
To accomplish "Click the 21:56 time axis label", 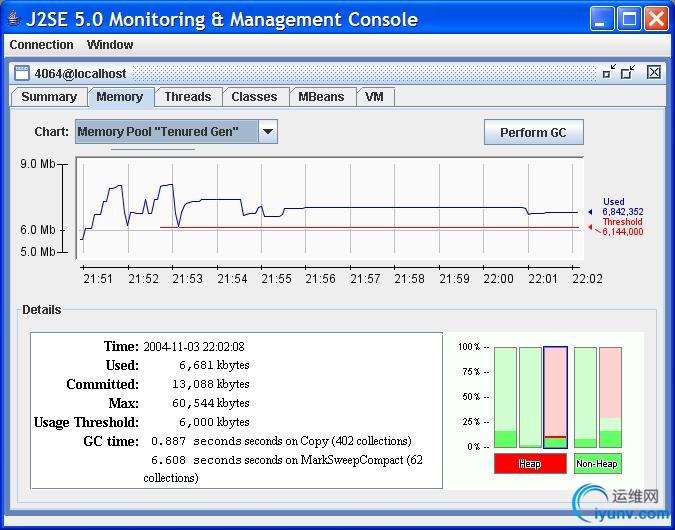I will click(320, 279).
